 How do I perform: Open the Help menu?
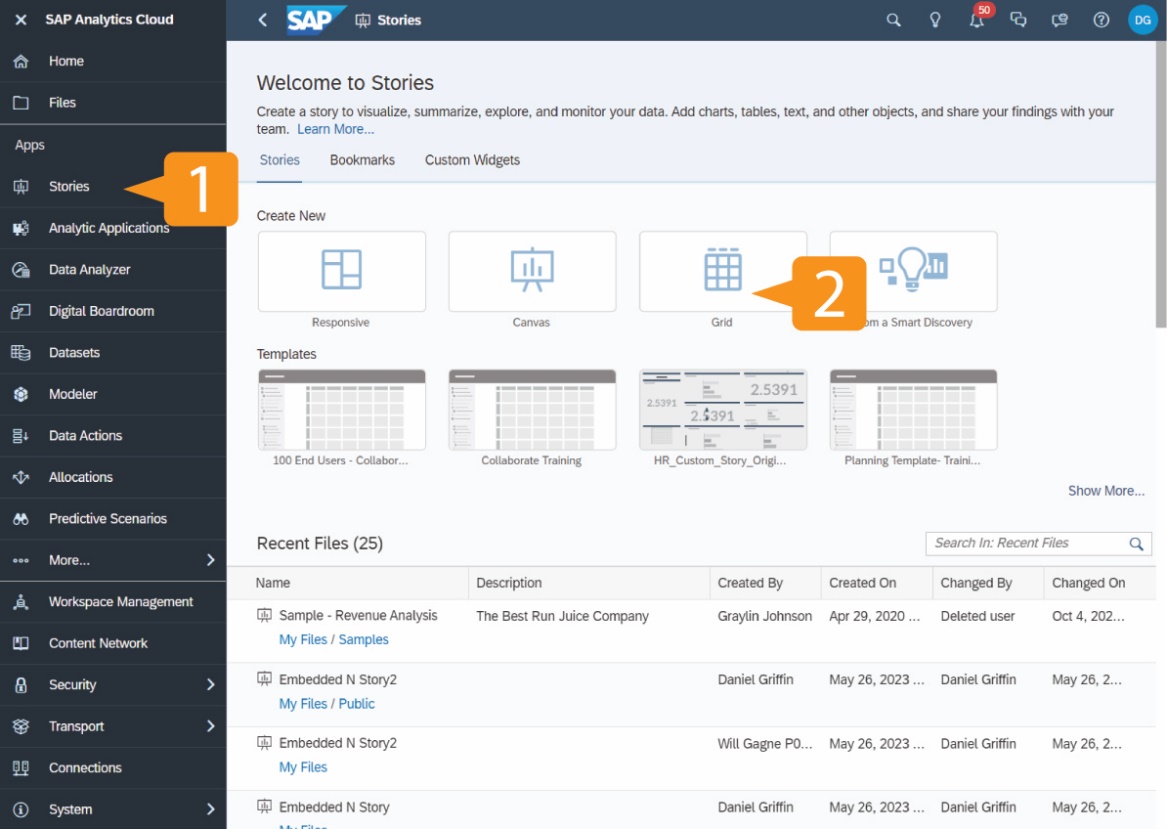coord(1103,18)
